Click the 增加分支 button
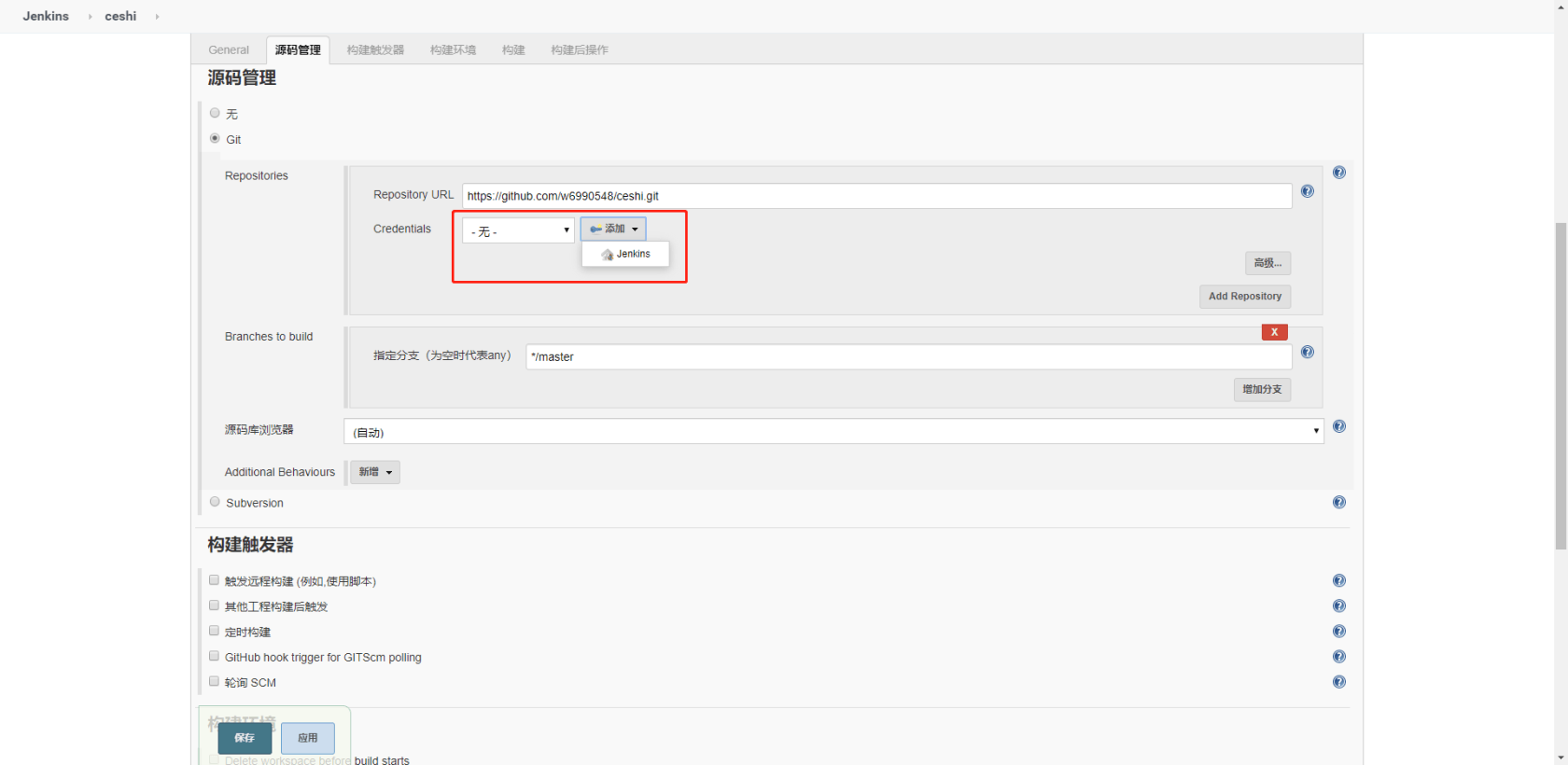 click(x=1262, y=390)
